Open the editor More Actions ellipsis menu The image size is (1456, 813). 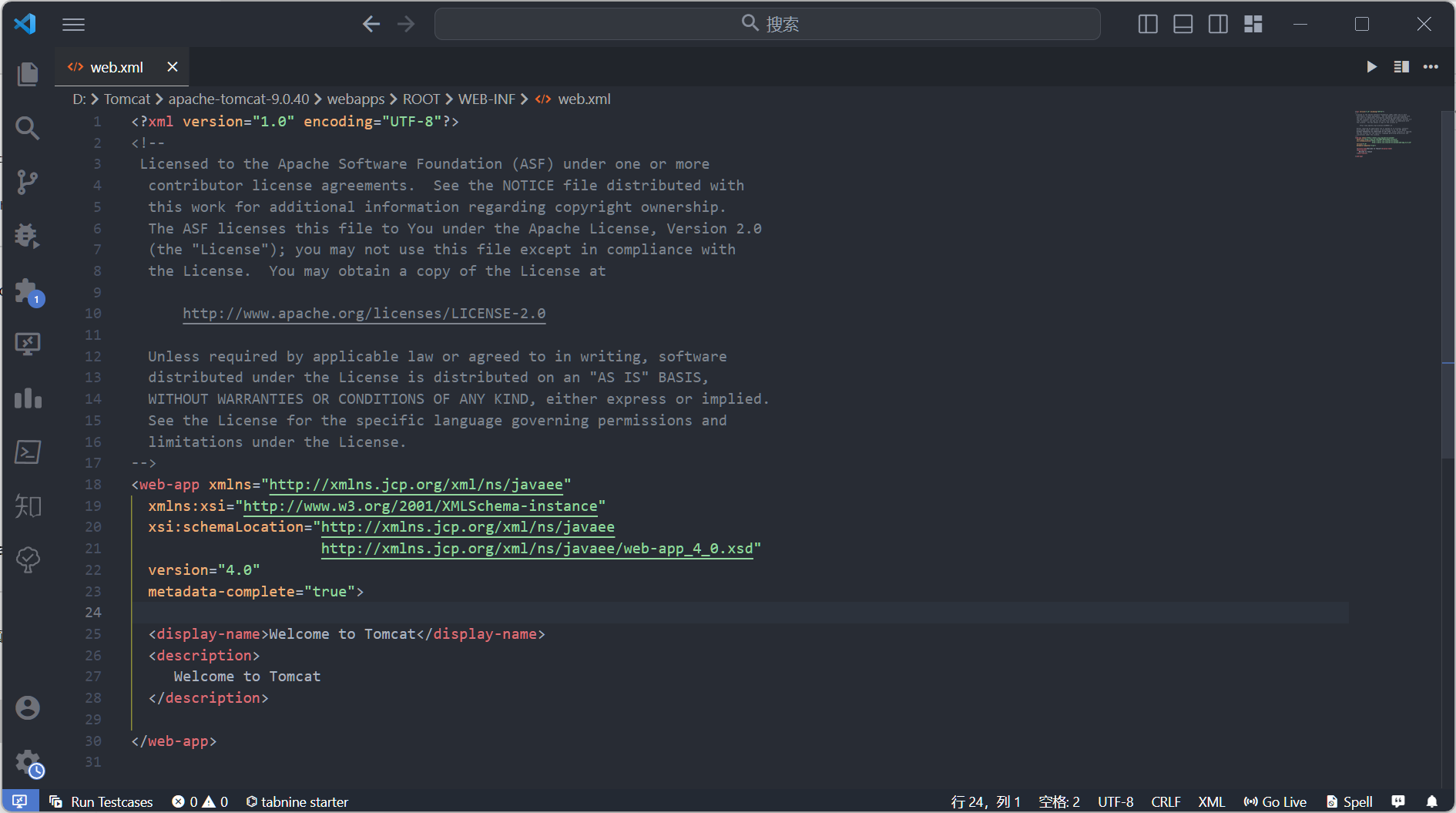pyautogui.click(x=1431, y=67)
